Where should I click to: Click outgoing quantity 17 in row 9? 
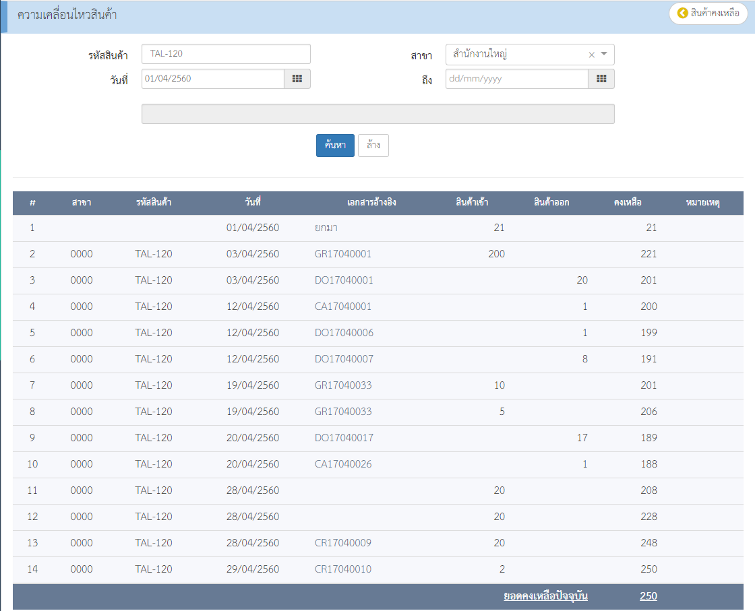click(x=582, y=438)
